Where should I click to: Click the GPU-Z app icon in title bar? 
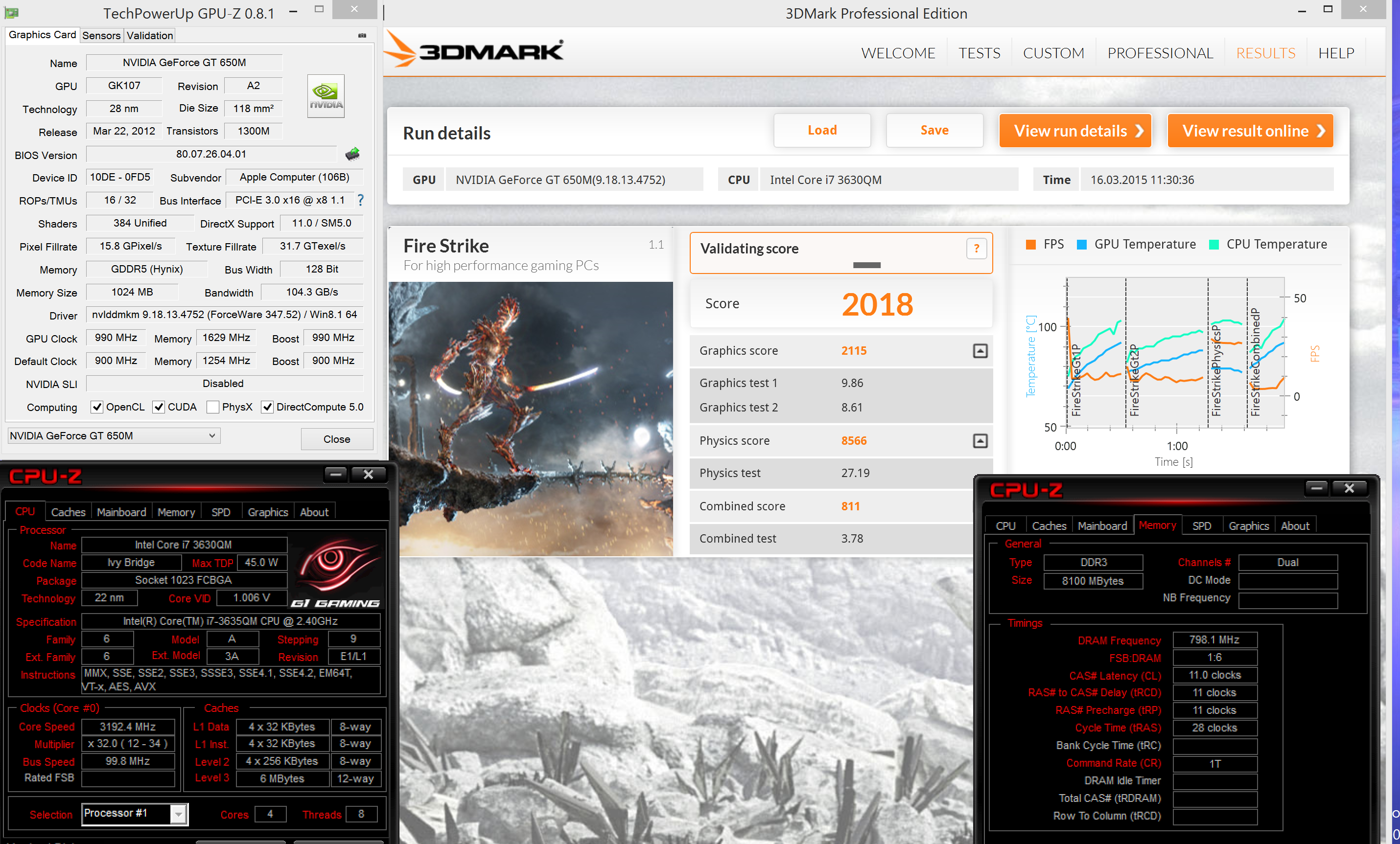[11, 13]
